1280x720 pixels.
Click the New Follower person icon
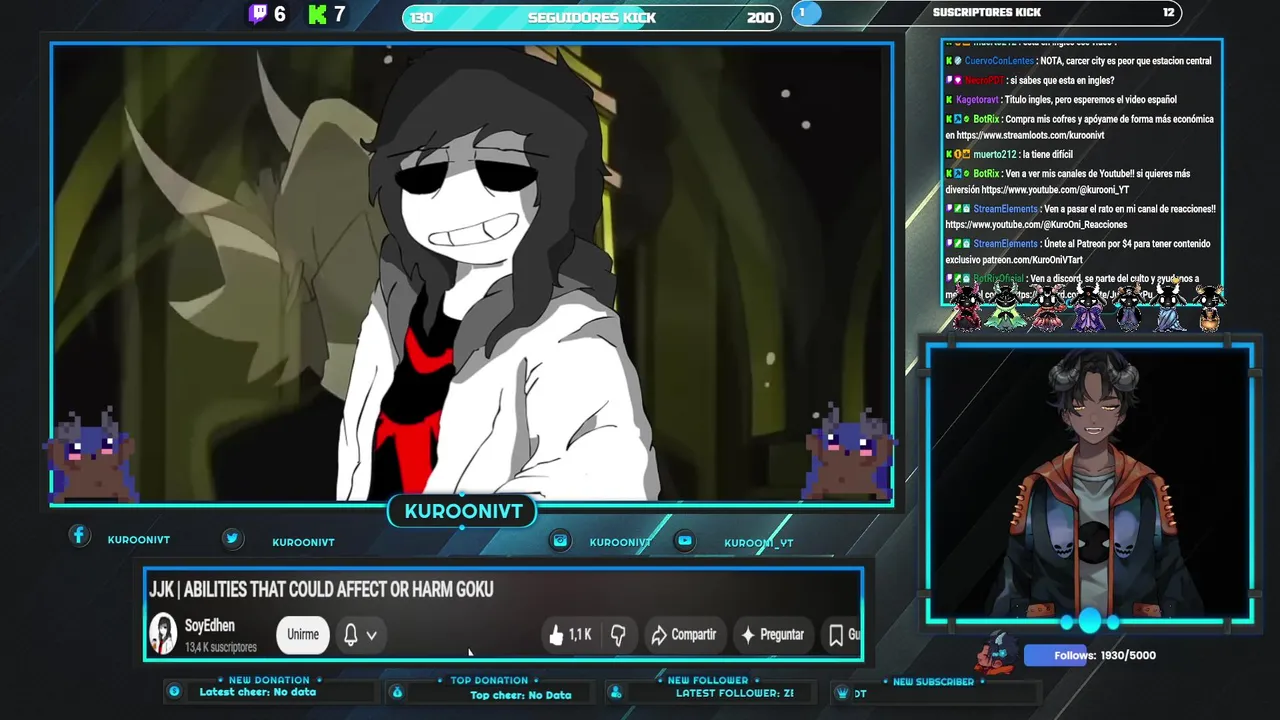click(x=616, y=692)
